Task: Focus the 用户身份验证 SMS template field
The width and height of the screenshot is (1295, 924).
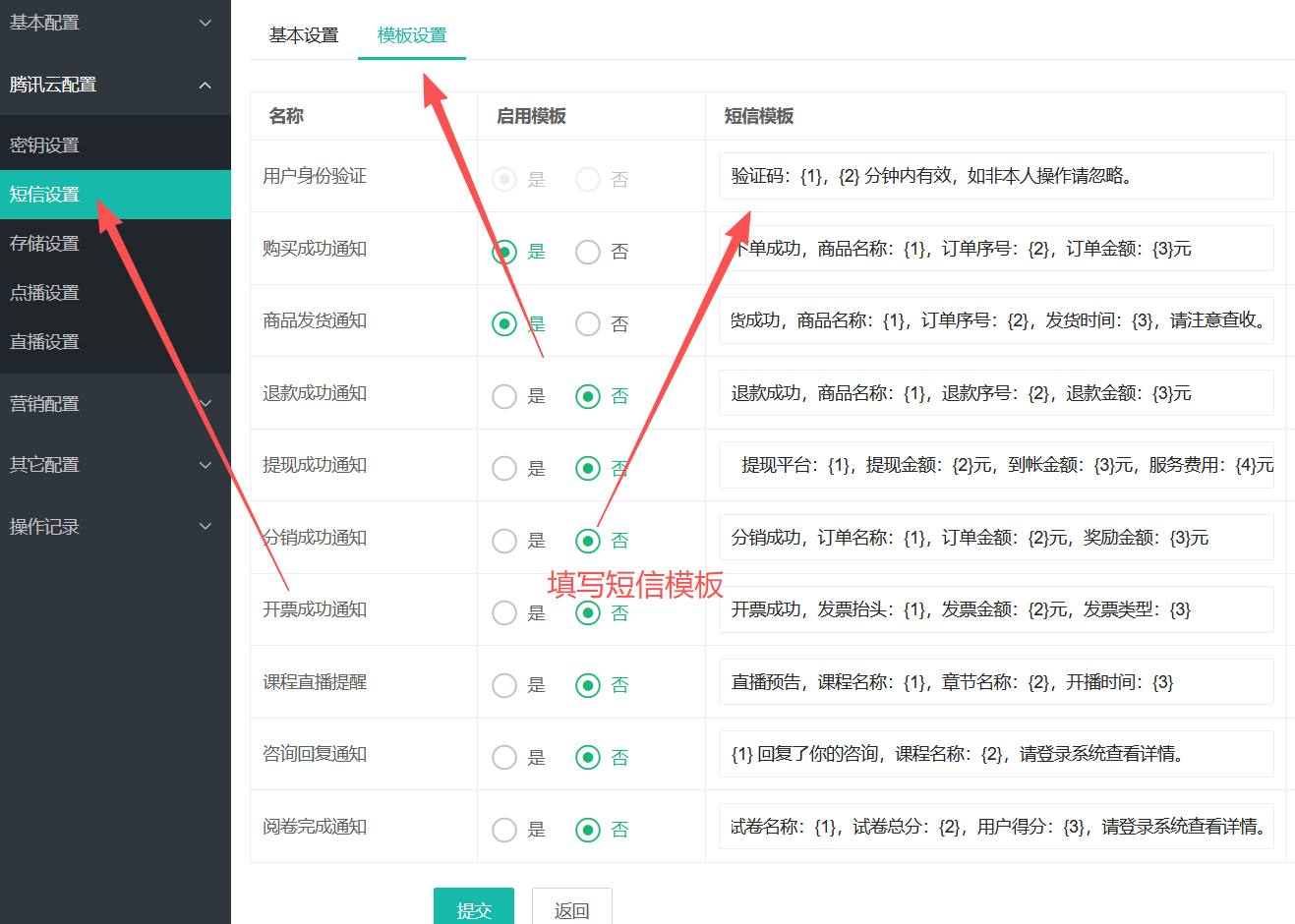Action: 996,176
